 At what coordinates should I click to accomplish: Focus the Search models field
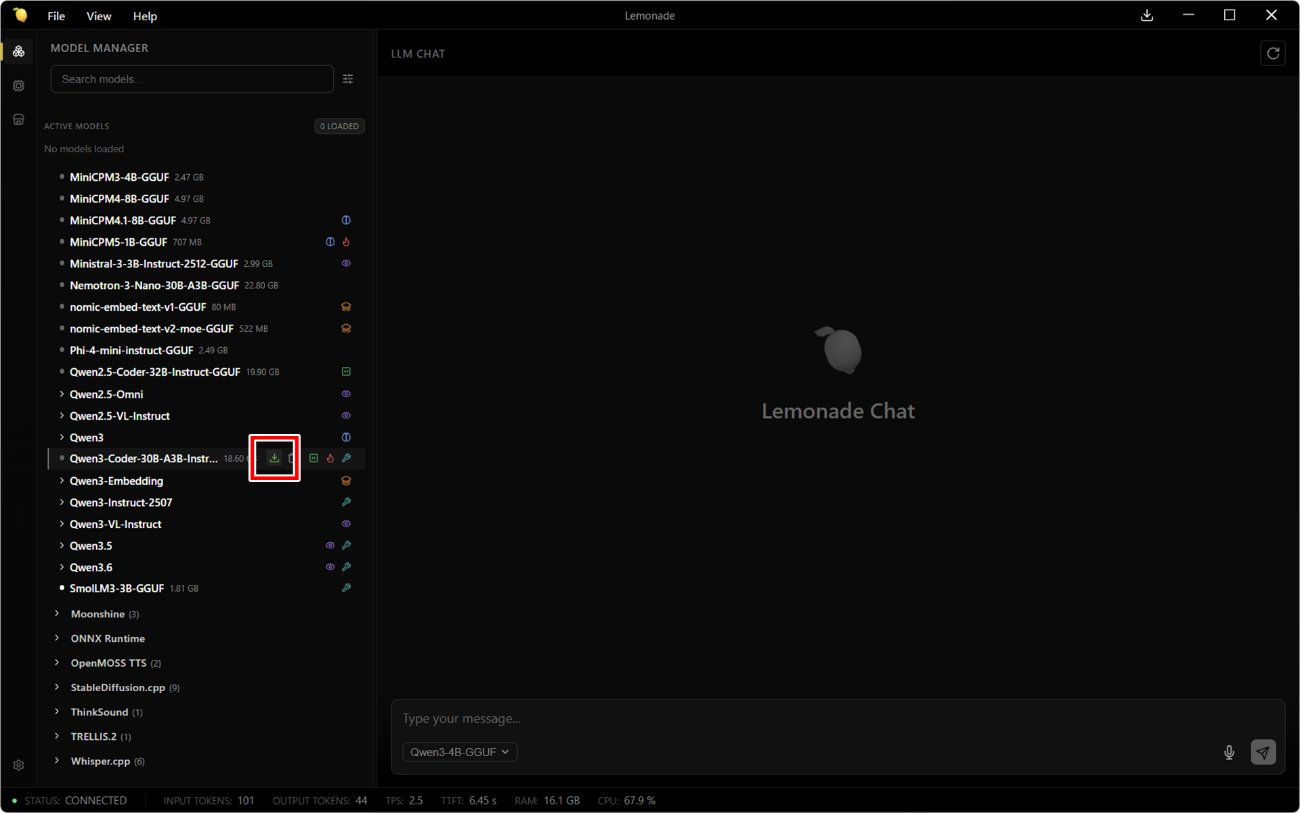(x=192, y=79)
